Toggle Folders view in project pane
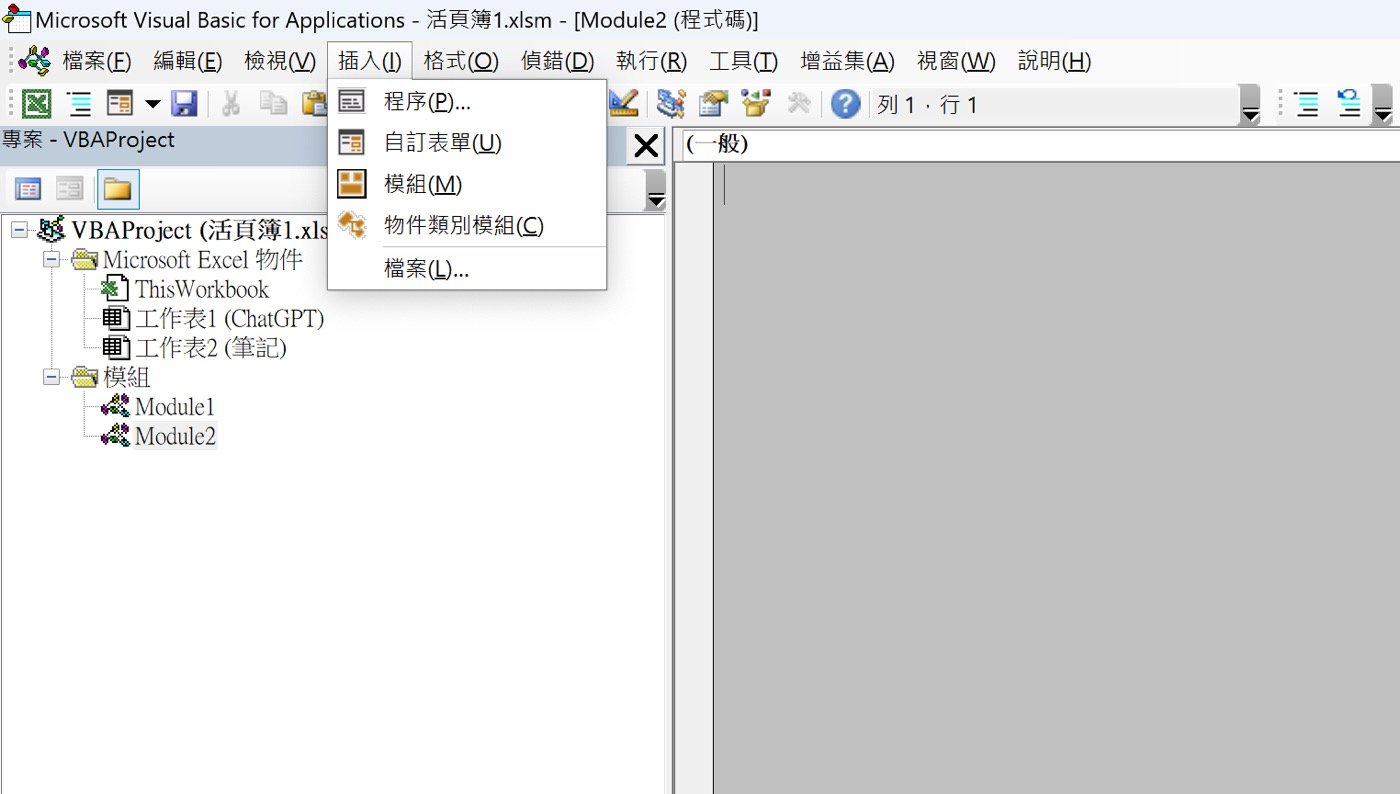 pos(118,189)
